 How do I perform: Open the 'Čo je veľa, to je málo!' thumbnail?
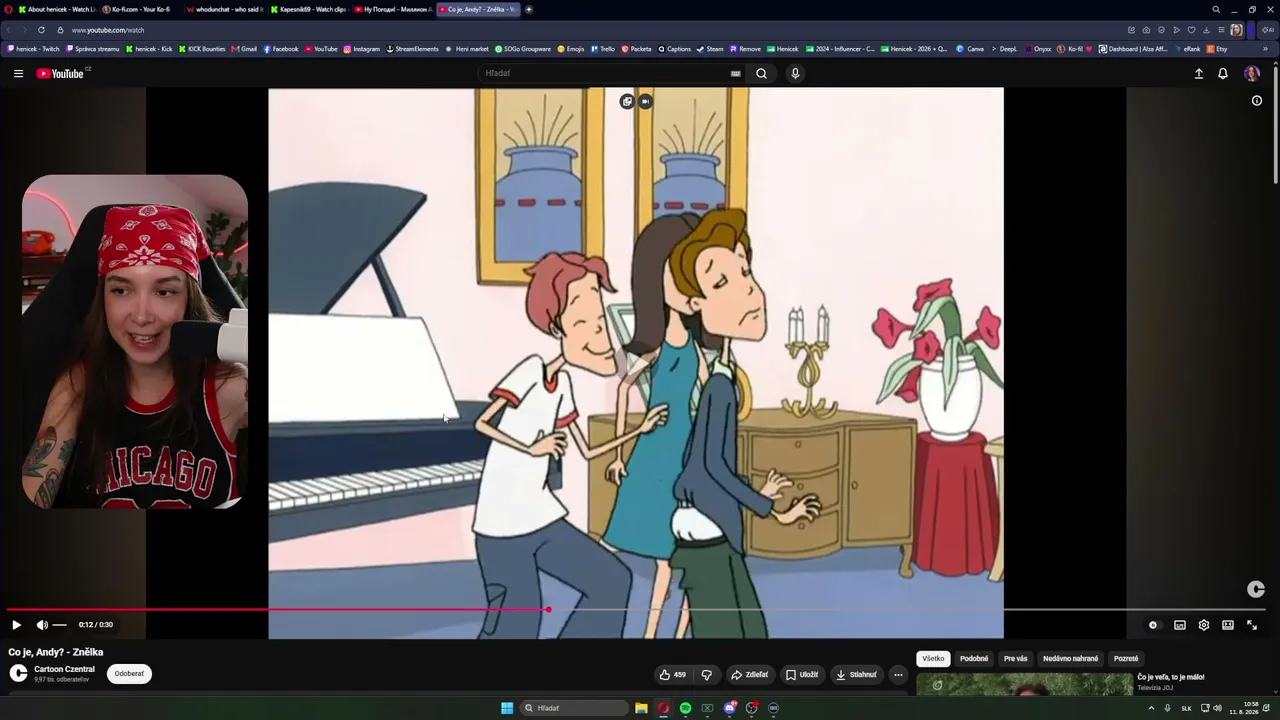click(1025, 685)
